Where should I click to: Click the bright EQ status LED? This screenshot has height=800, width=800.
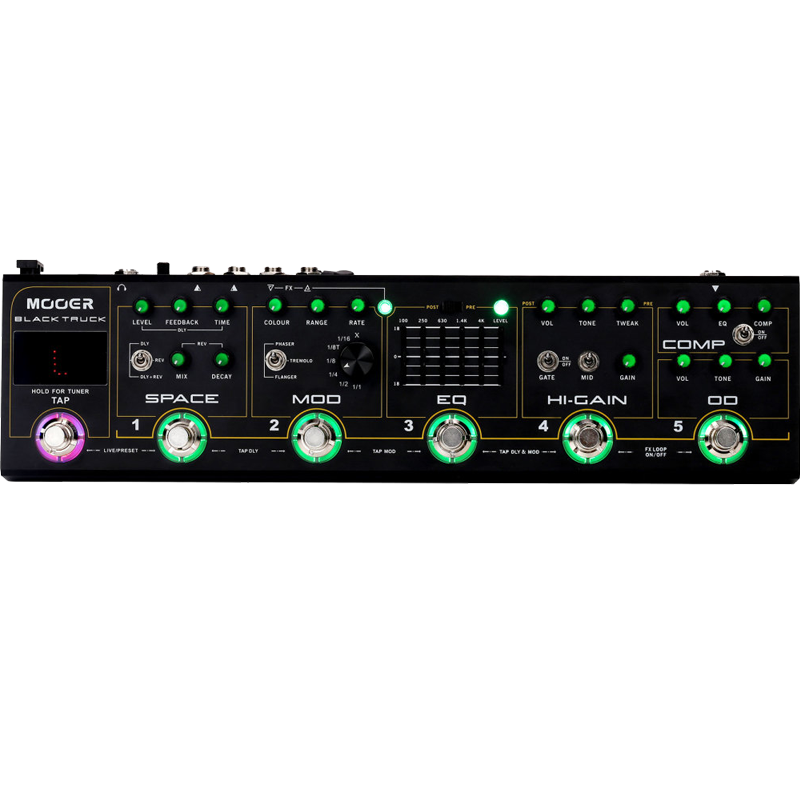click(501, 307)
